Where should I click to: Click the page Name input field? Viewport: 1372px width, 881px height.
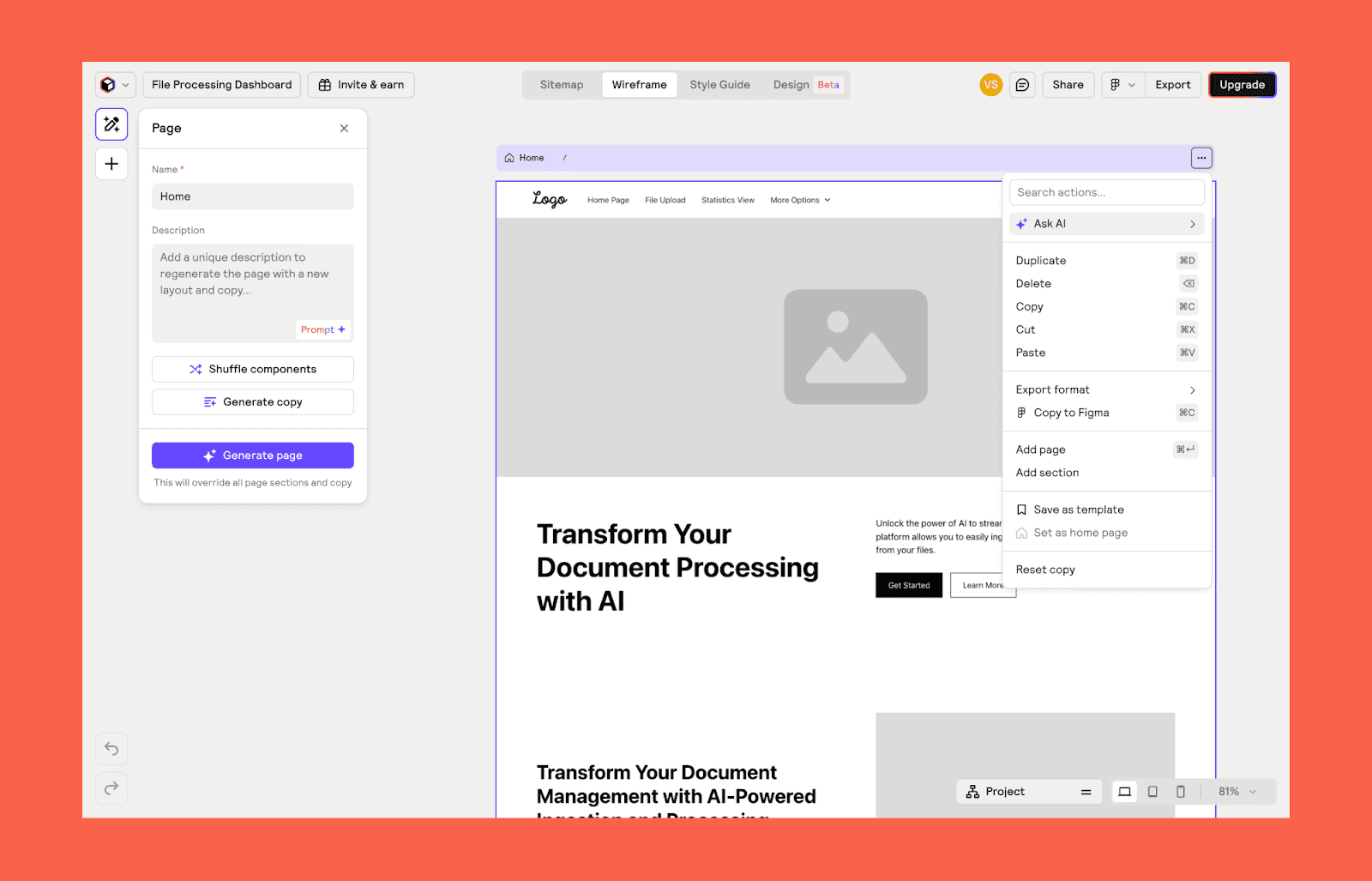pos(252,196)
